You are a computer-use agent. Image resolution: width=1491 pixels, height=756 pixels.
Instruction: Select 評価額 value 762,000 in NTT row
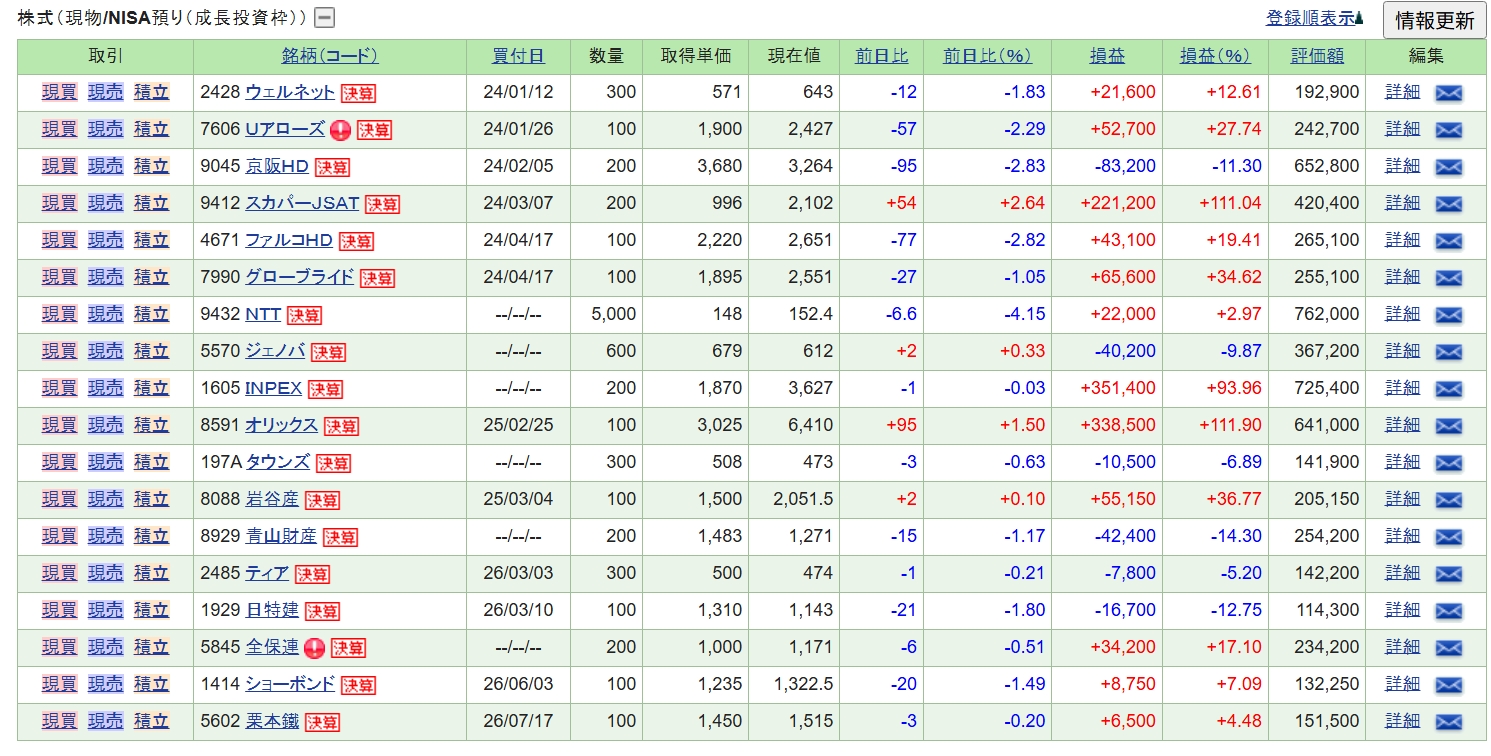1326,315
